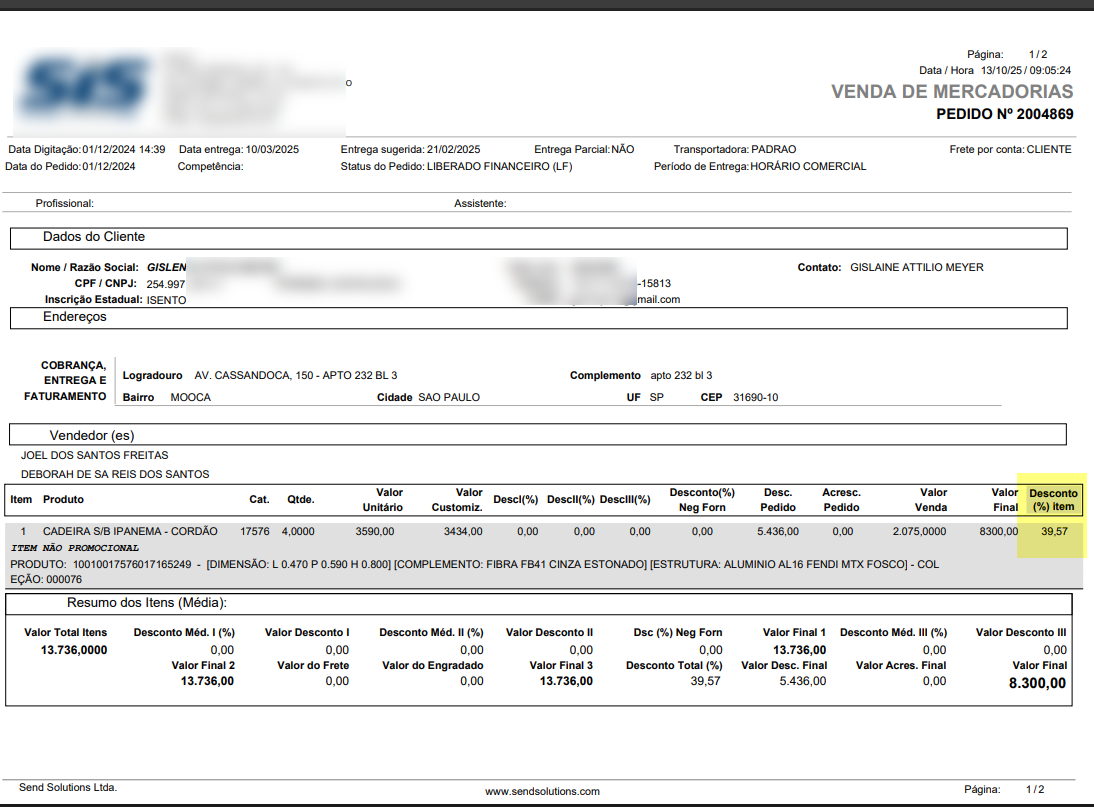Image resolution: width=1094 pixels, height=807 pixels.
Task: Click seller "DEBORAH DE SA REIS DOS SANTOS"
Action: [x=115, y=474]
